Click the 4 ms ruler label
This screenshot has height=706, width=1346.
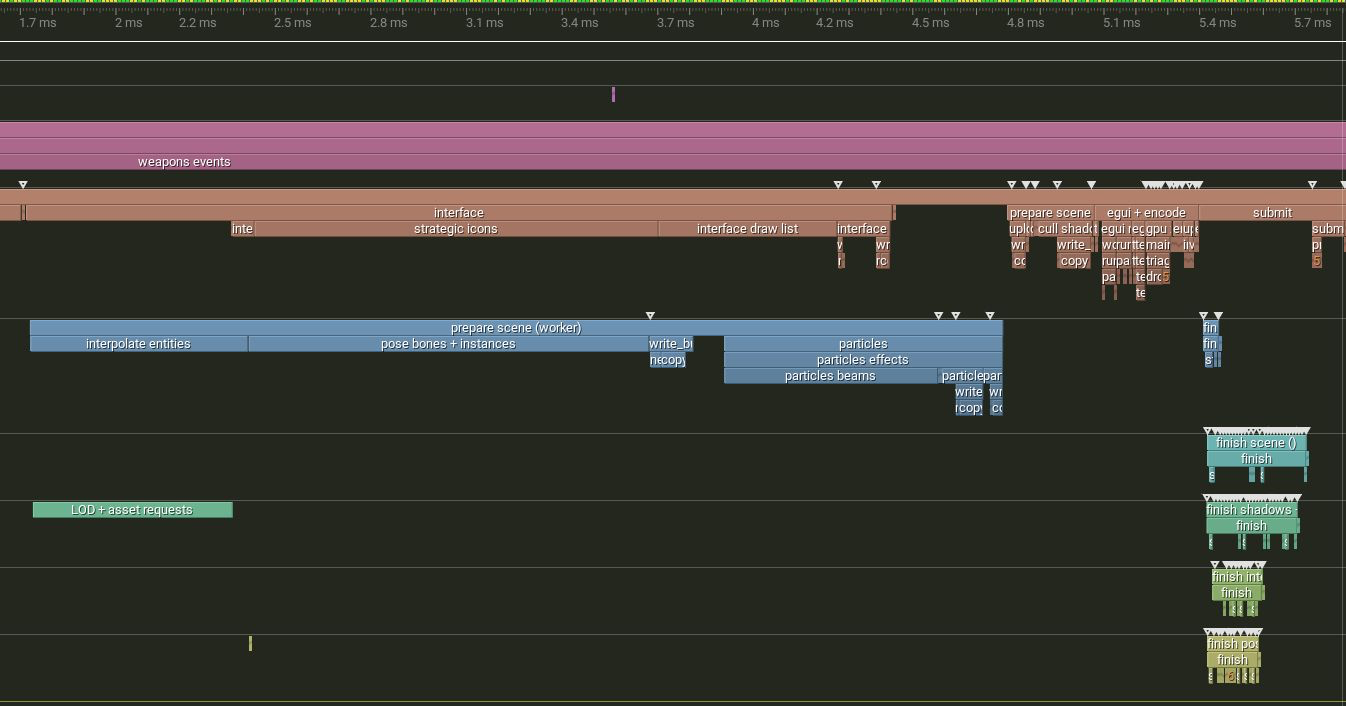pyautogui.click(x=766, y=23)
